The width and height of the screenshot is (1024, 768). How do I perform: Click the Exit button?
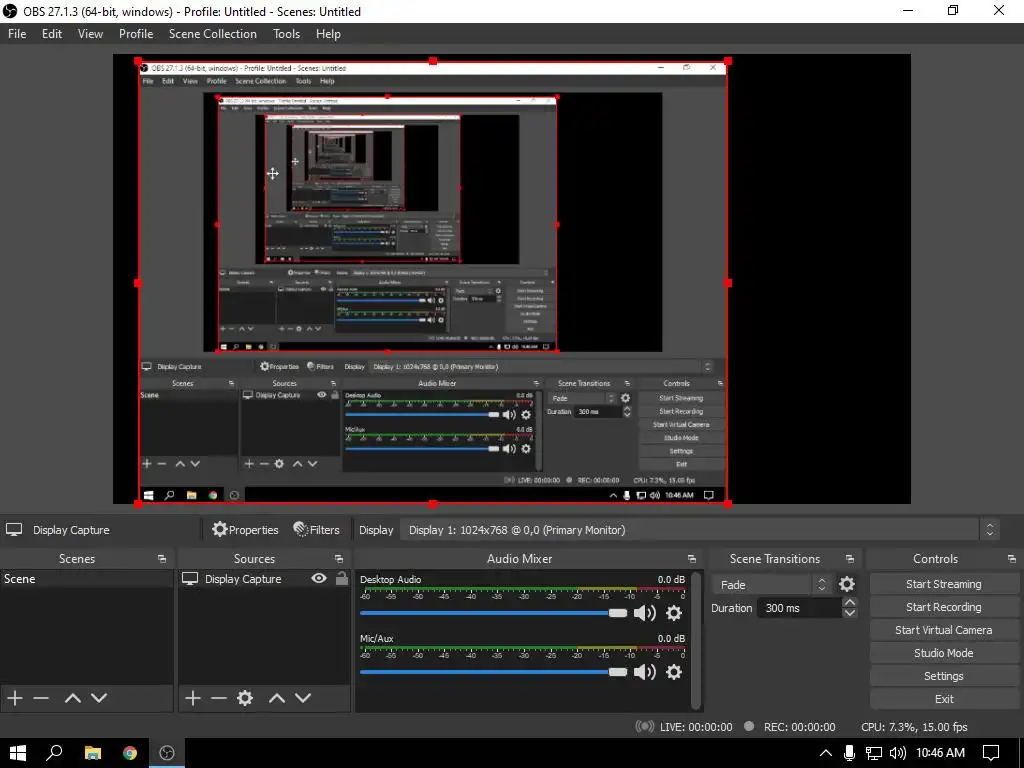944,699
